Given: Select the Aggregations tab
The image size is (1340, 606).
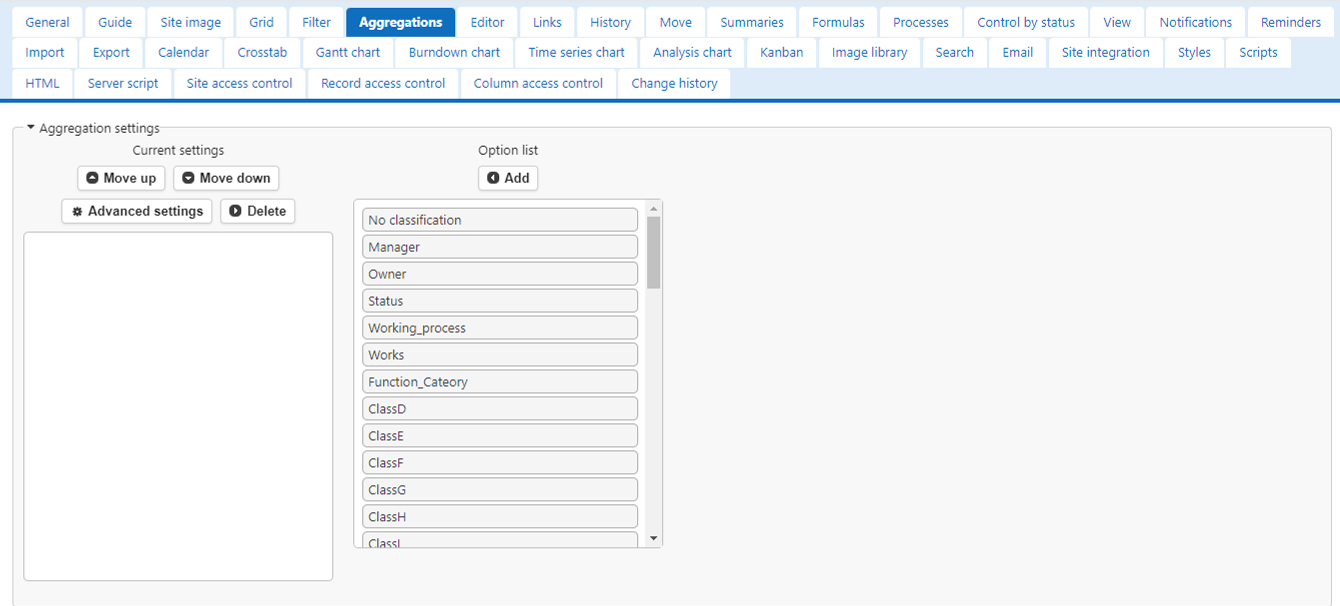Looking at the screenshot, I should point(400,22).
